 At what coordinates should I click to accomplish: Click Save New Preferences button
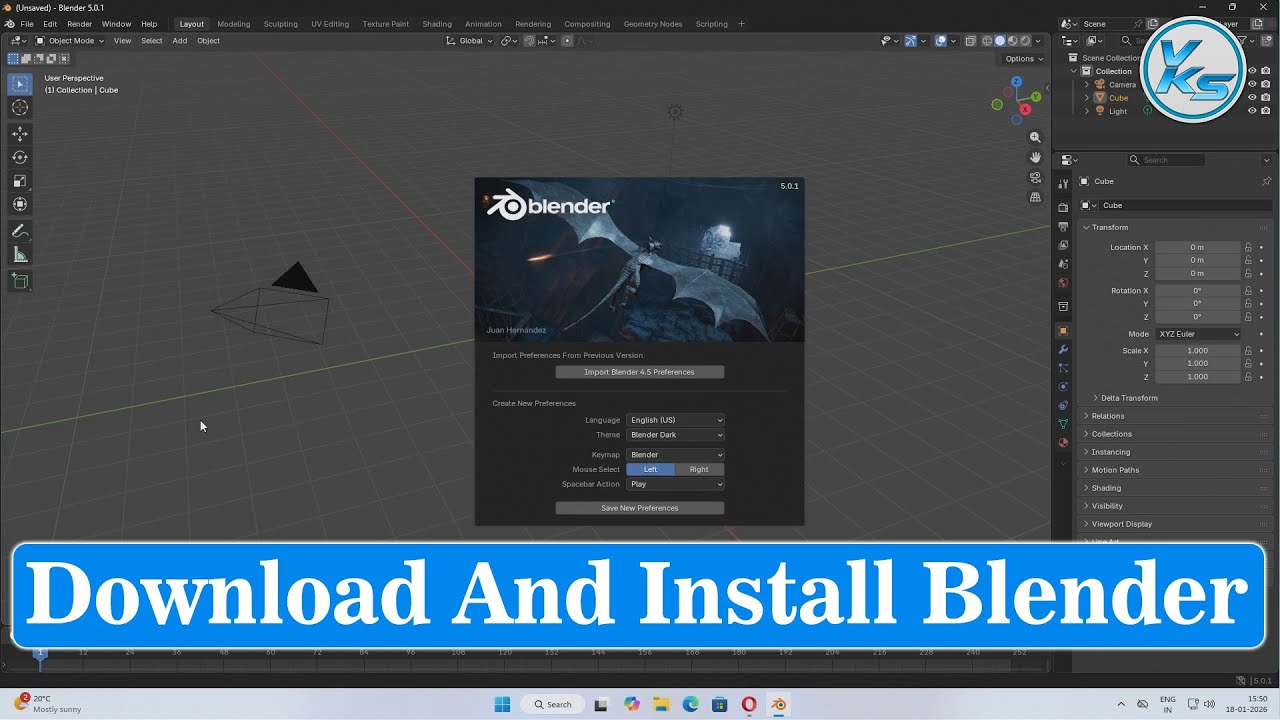[x=640, y=508]
